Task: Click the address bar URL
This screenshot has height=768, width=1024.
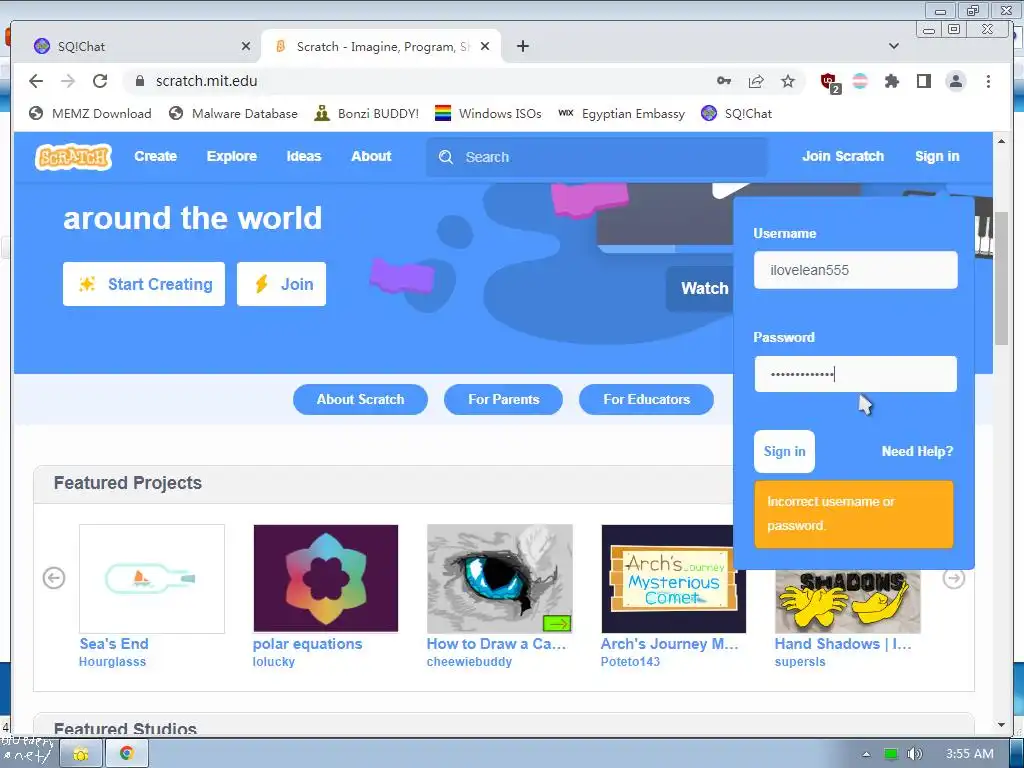Action: tap(206, 81)
